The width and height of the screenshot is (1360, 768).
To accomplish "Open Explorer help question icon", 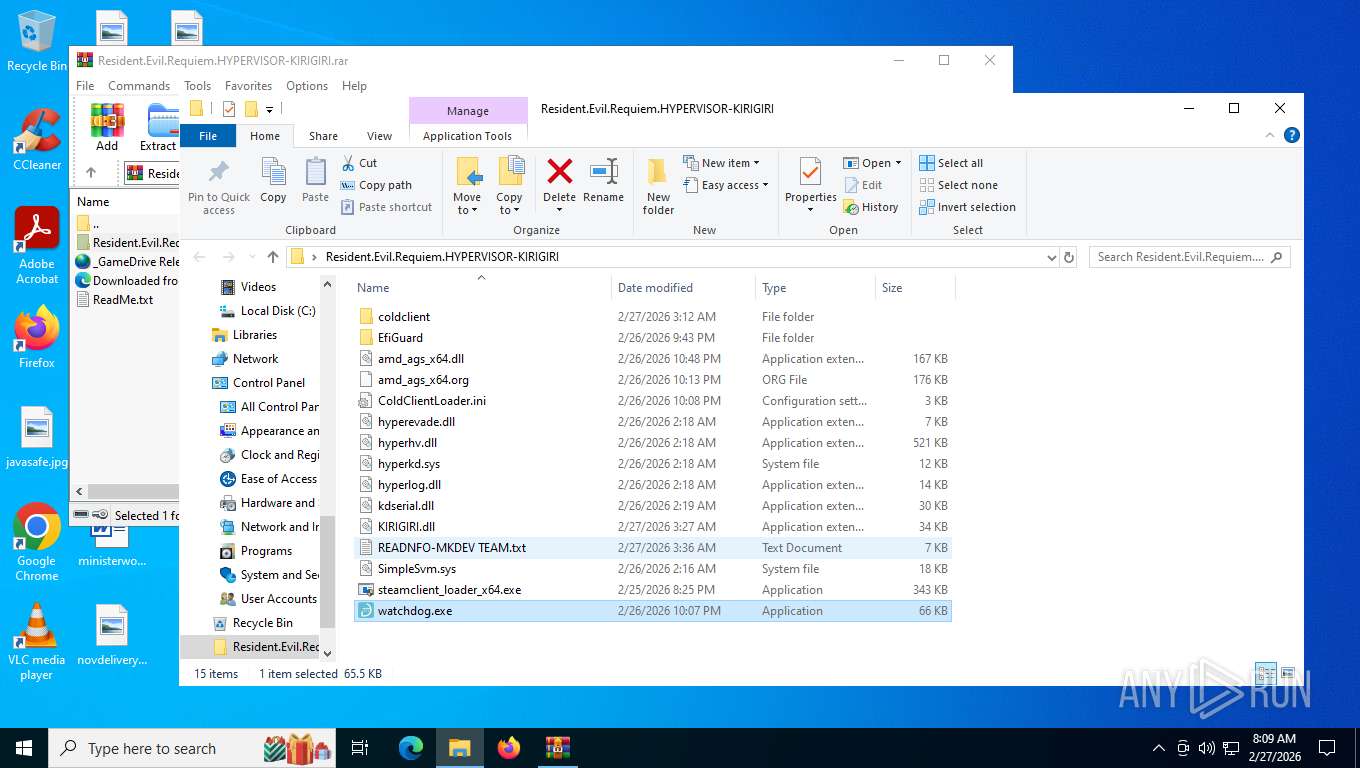I will (x=1292, y=135).
